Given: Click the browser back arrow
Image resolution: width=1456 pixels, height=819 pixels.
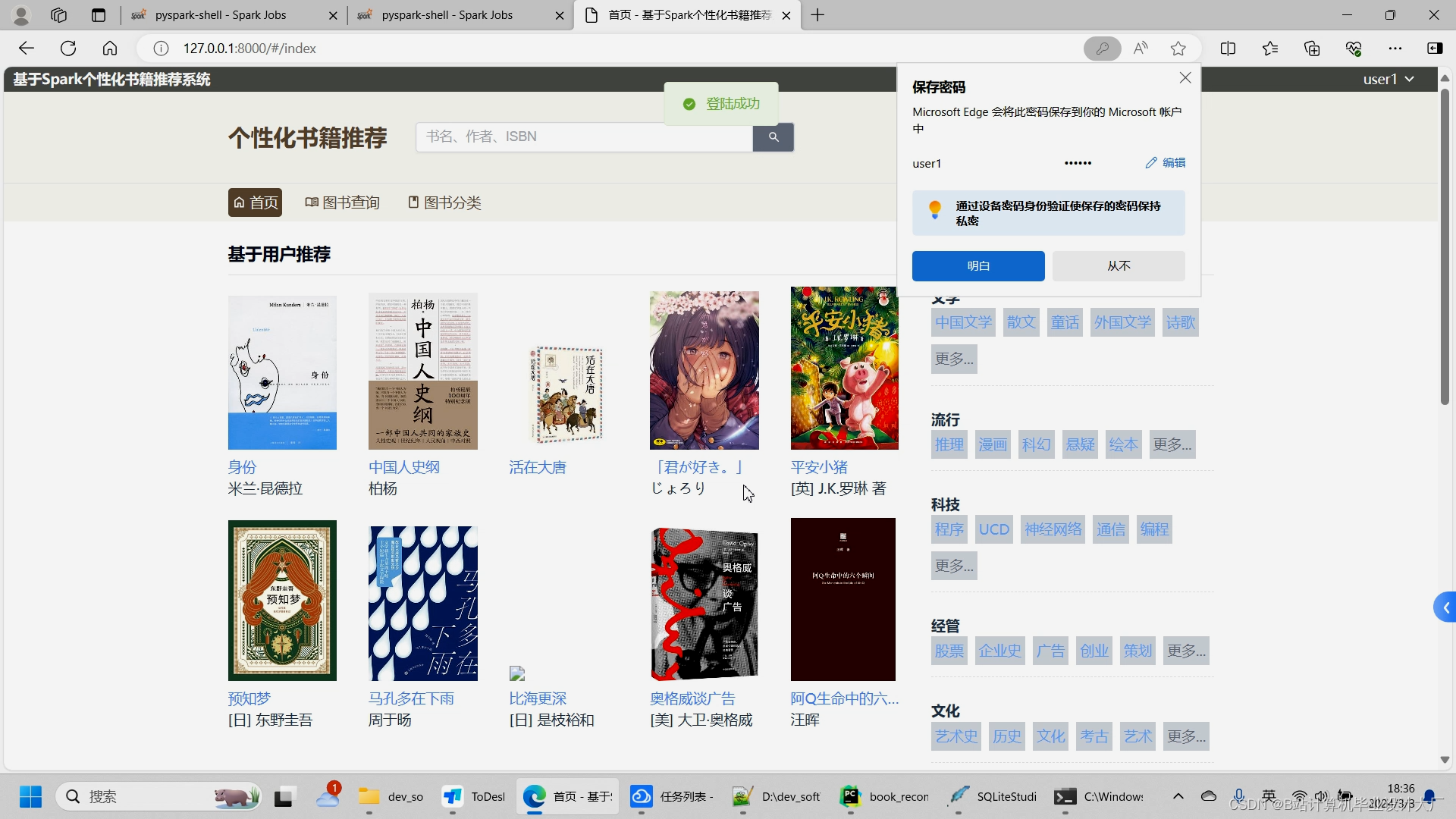Looking at the screenshot, I should [x=27, y=49].
